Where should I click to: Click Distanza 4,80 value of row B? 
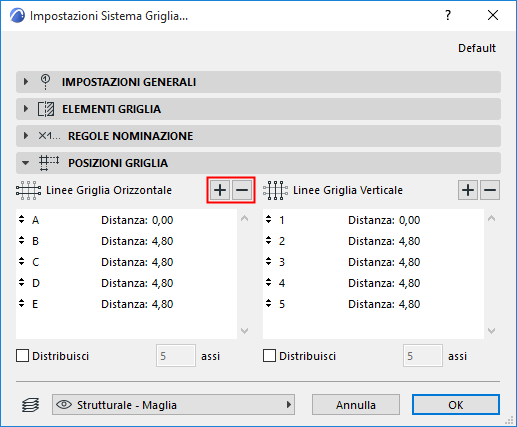163,241
